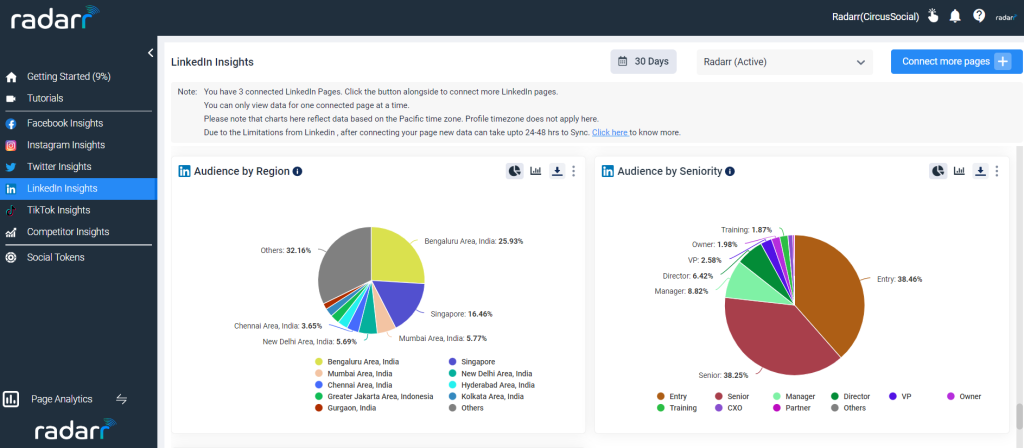
Task: Click the Tutorials video camera icon
Action: point(10,99)
